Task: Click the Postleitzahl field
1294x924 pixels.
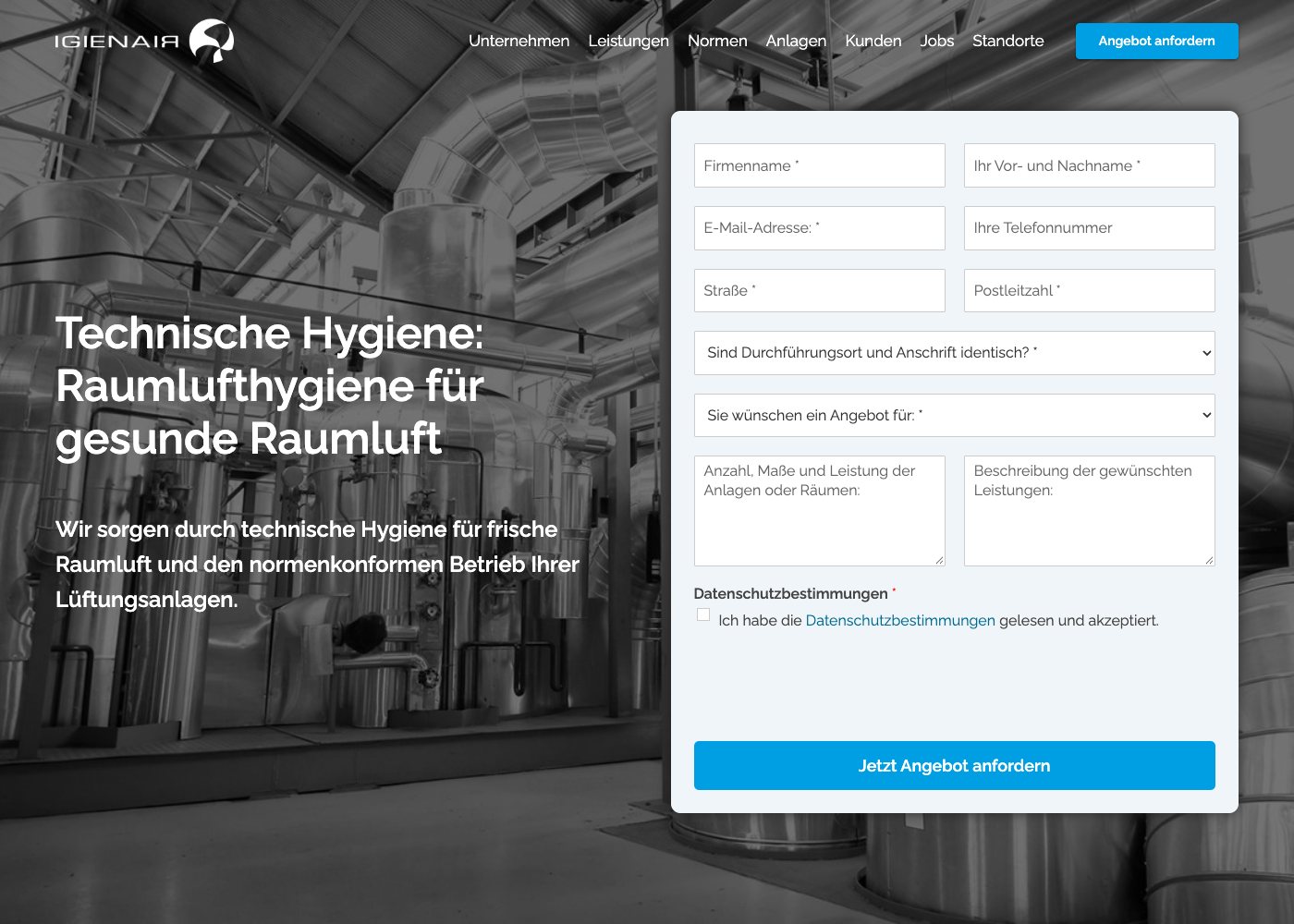Action: click(x=1090, y=291)
